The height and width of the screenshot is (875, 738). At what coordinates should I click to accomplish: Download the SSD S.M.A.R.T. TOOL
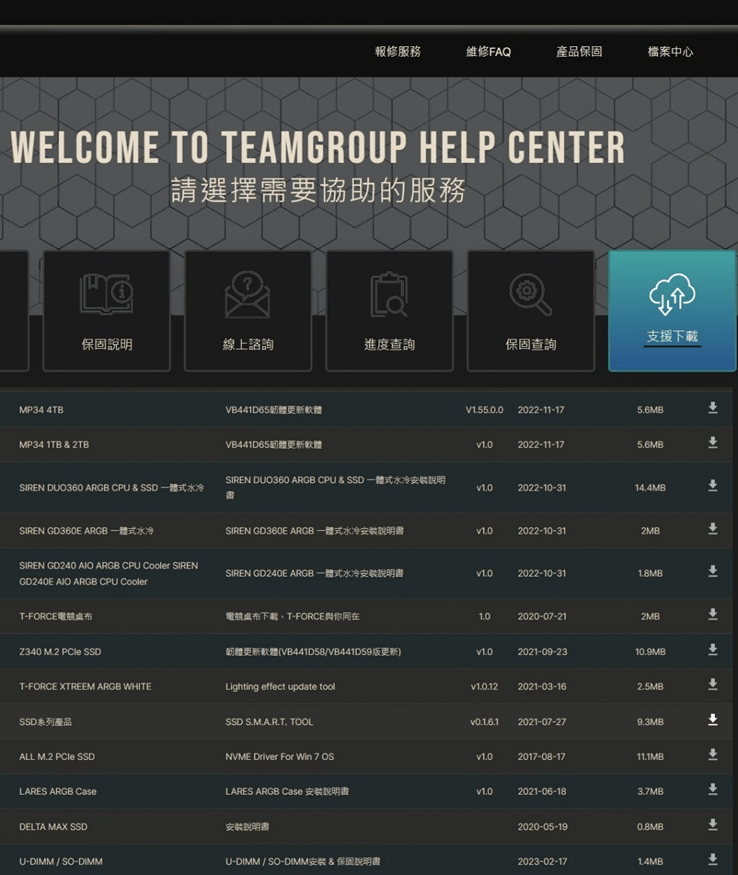coord(713,720)
